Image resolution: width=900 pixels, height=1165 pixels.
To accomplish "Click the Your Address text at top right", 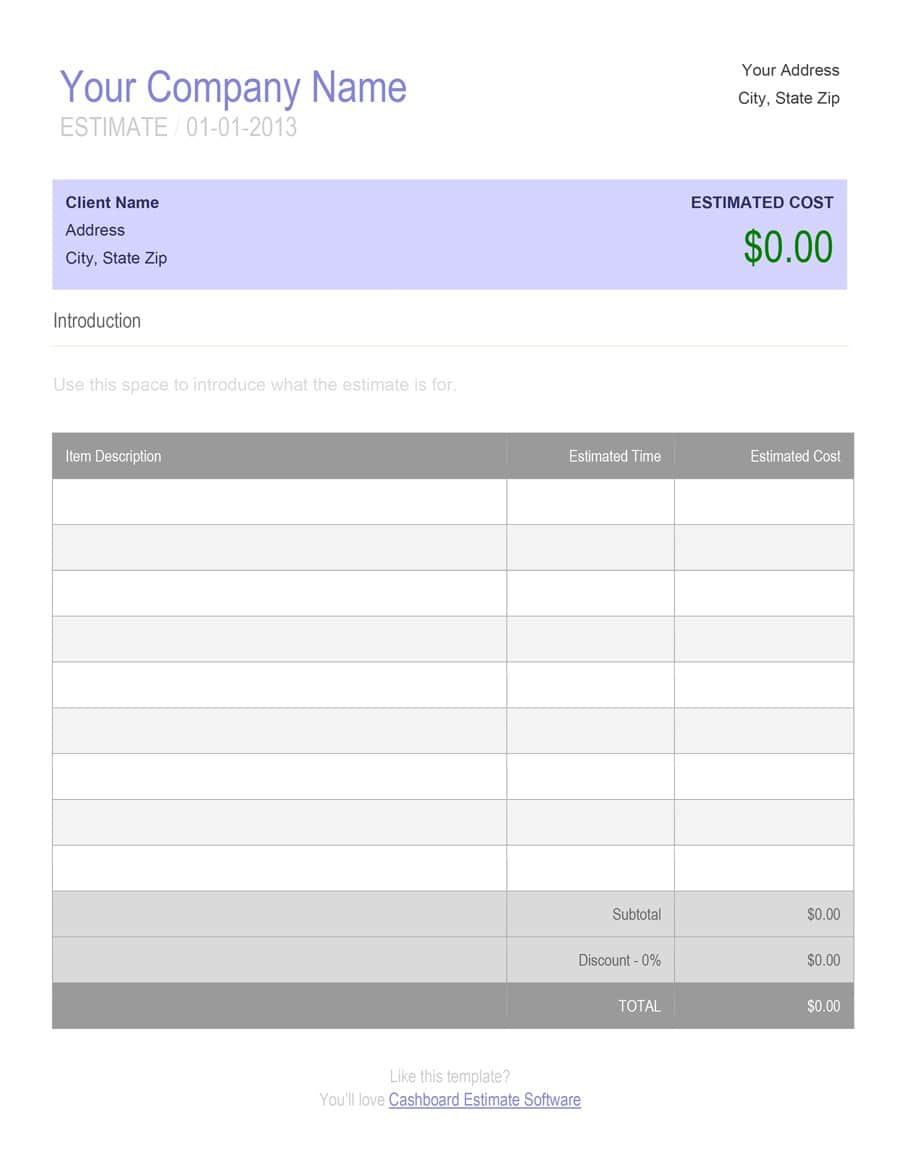I will (x=790, y=70).
